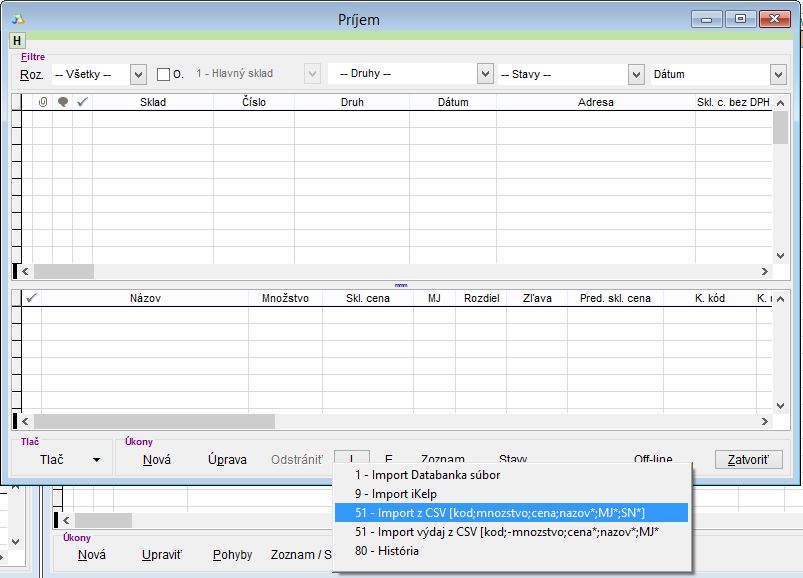Expand the '-- Druhy --' filter dropdown
This screenshot has width=803, height=578.
click(x=485, y=74)
